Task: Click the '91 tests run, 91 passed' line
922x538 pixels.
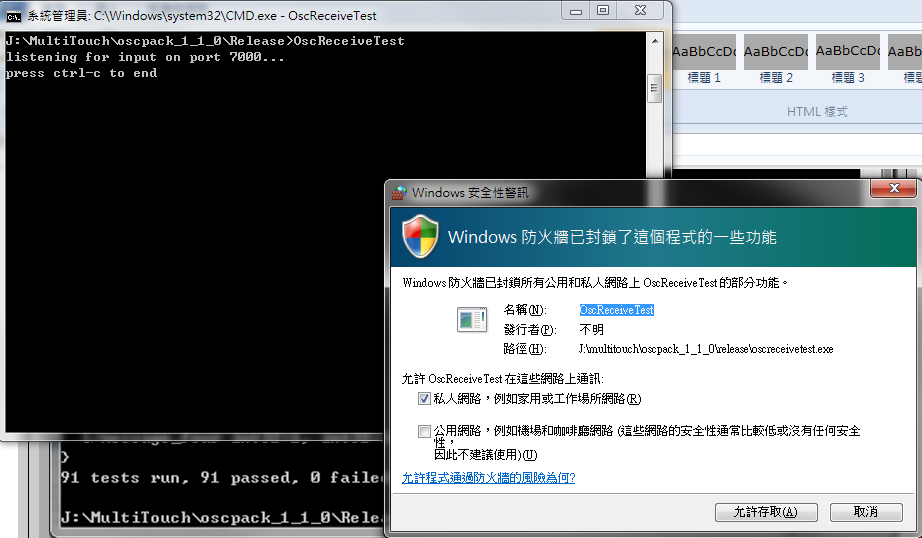Action: pos(222,477)
